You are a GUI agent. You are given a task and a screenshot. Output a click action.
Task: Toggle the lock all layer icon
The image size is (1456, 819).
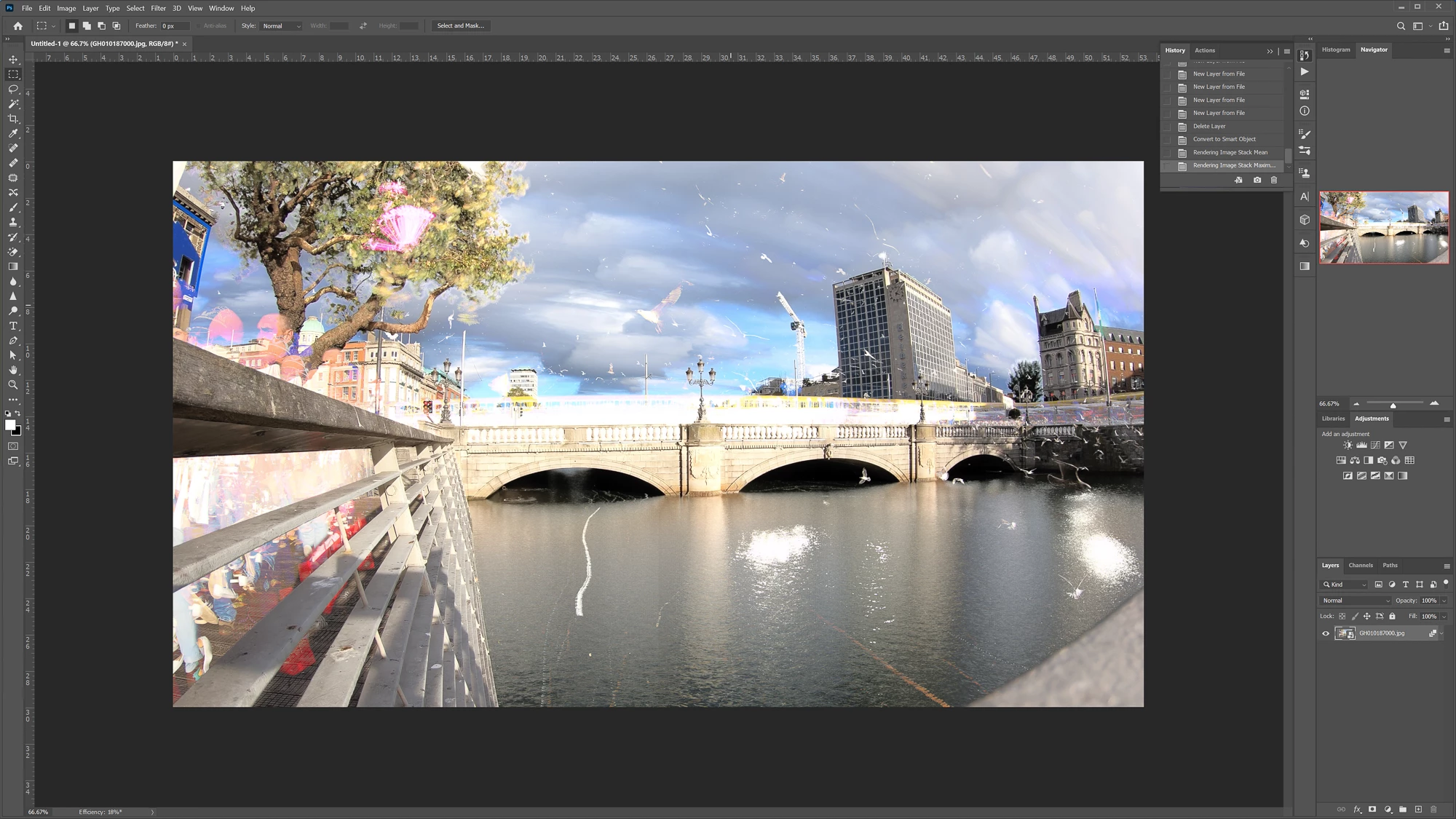(1392, 616)
